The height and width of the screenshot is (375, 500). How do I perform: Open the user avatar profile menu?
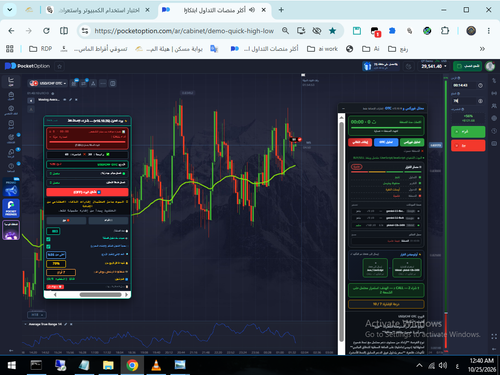(490, 66)
